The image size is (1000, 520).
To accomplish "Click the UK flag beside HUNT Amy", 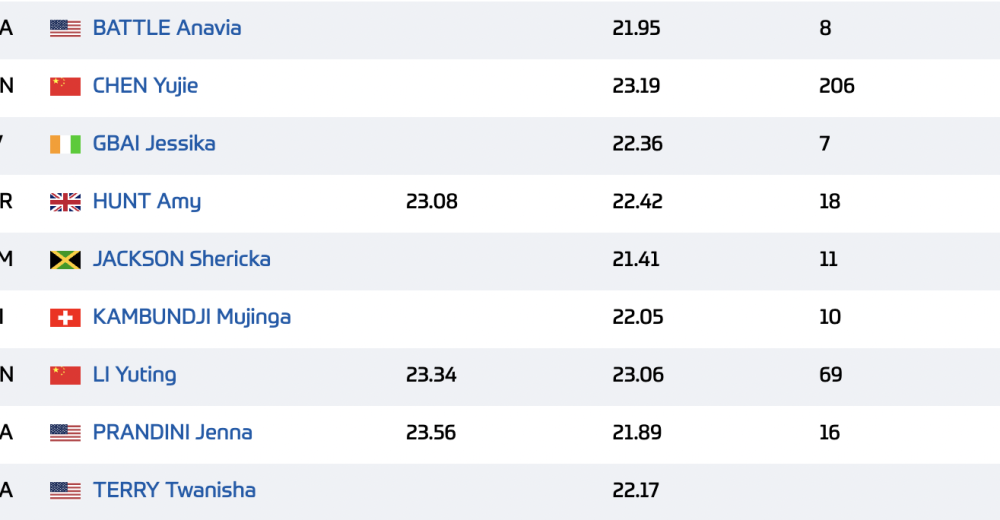I will click(x=66, y=202).
